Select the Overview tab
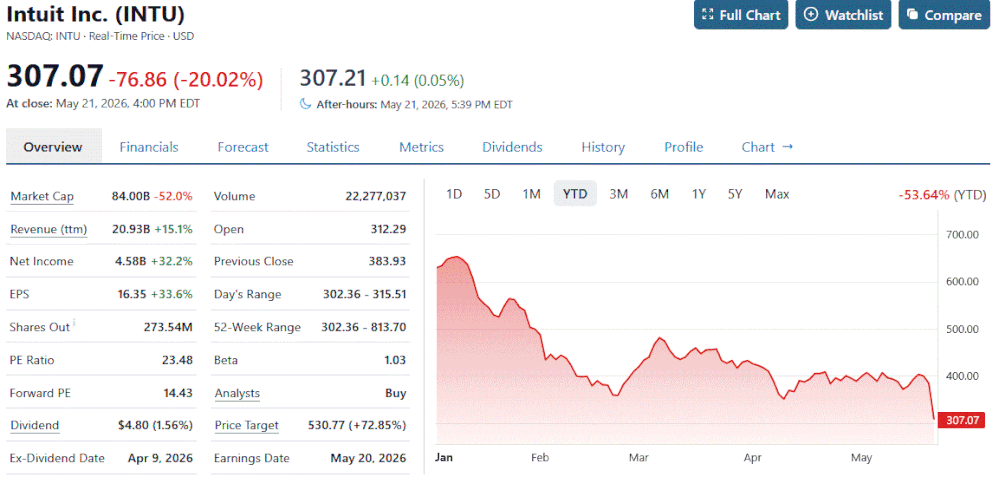The height and width of the screenshot is (477, 999). click(54, 147)
